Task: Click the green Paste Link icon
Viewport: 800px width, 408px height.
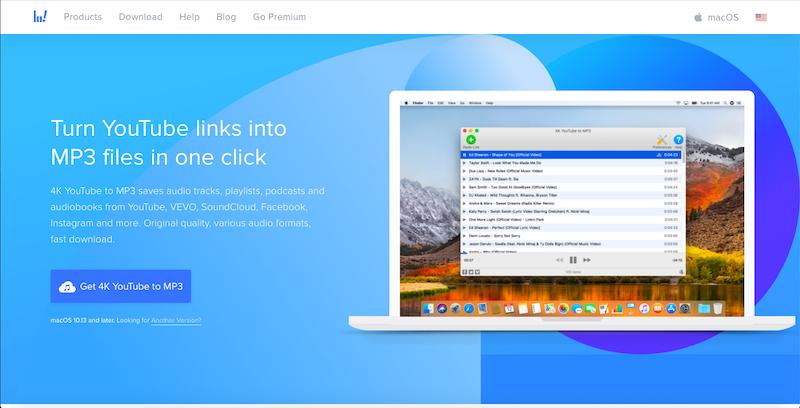Action: coord(471,140)
